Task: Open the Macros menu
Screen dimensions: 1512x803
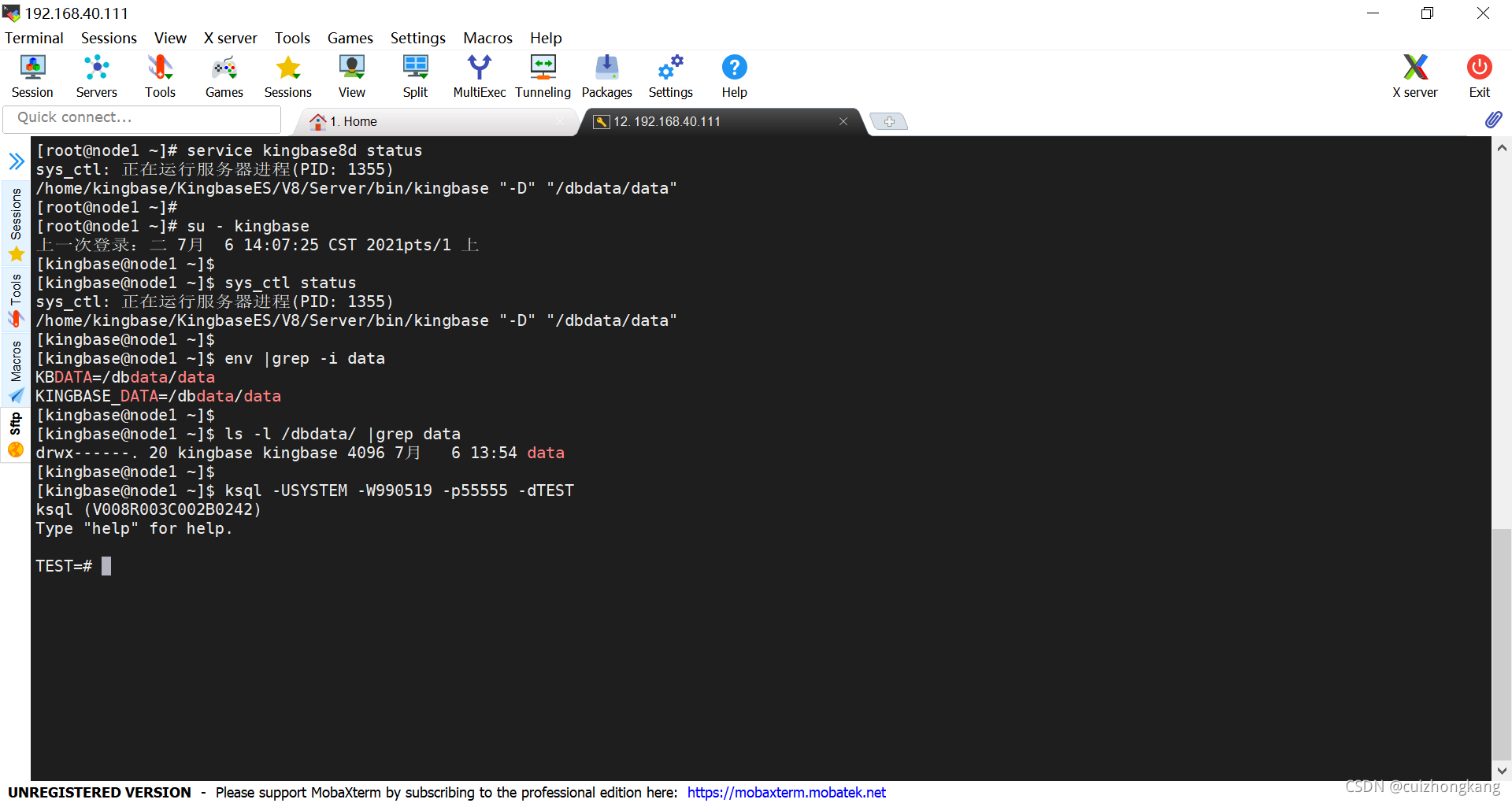Action: [487, 38]
